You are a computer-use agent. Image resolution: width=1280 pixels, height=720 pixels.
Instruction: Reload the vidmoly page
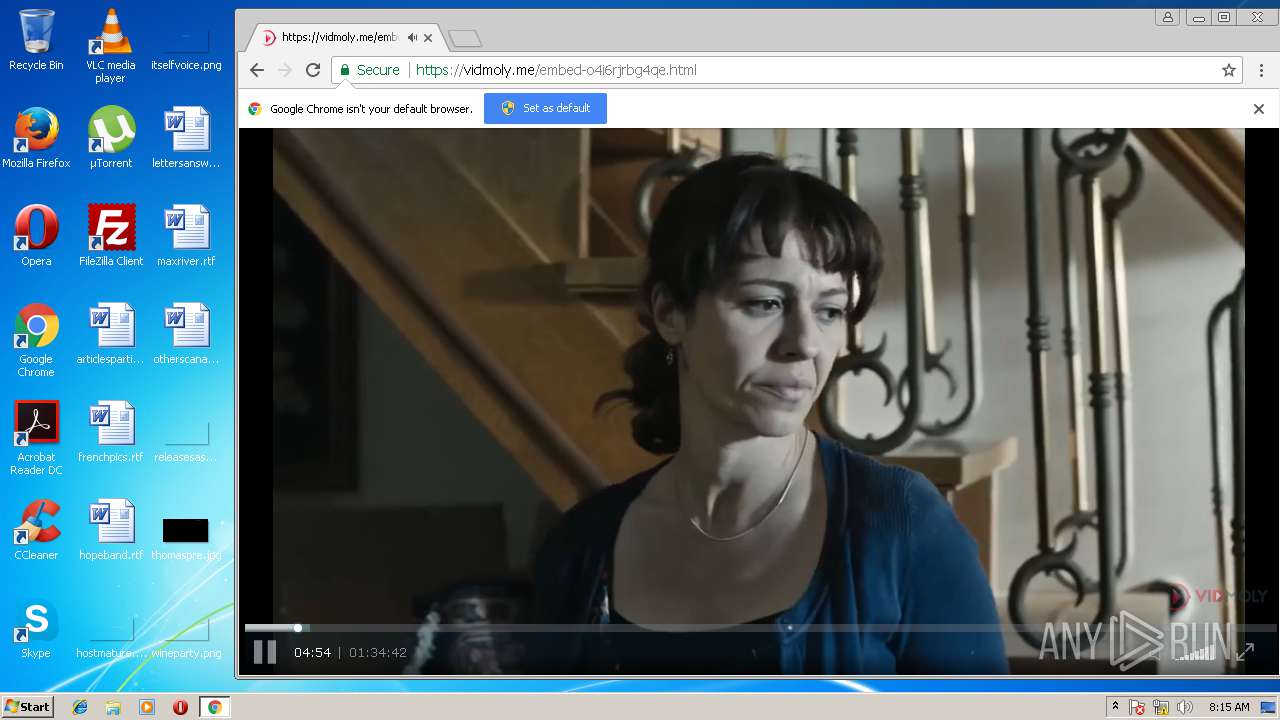tap(313, 70)
